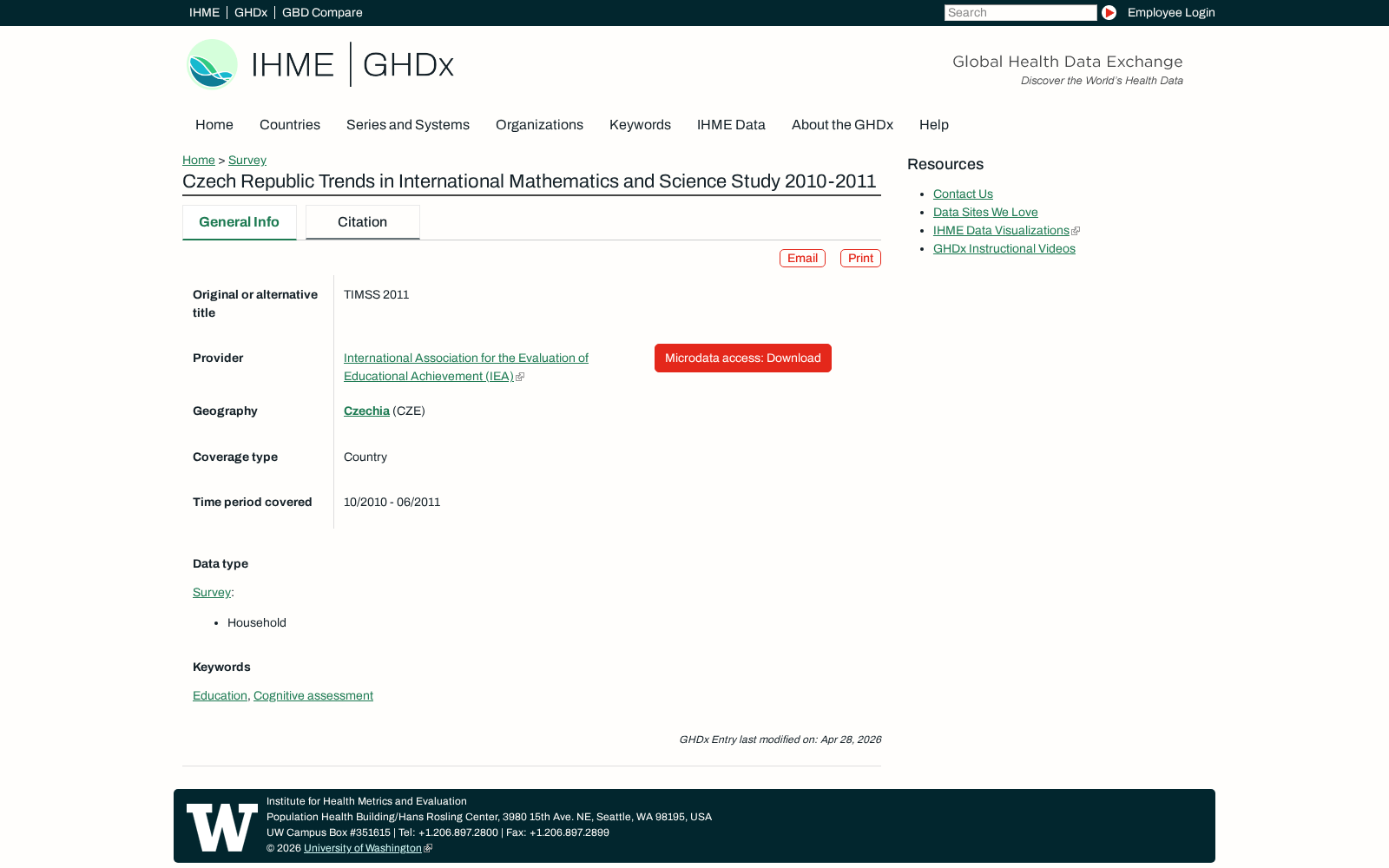Click the Print button

(x=860, y=259)
